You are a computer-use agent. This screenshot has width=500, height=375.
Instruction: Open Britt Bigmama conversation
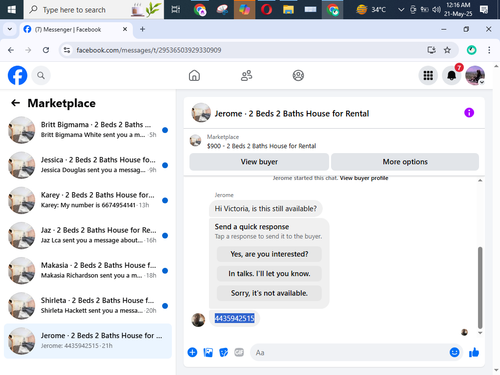point(88,130)
